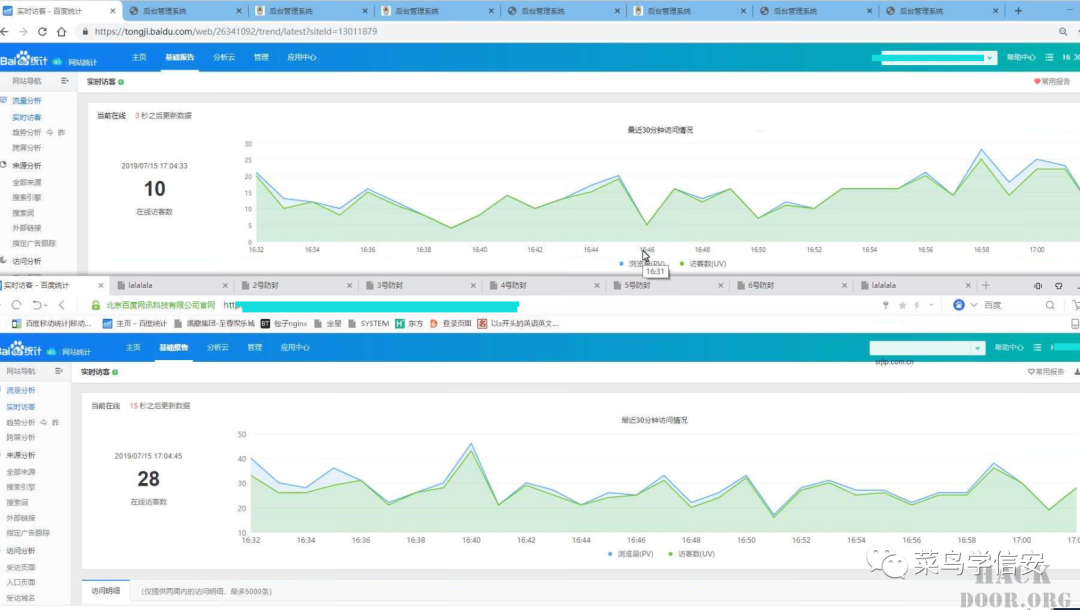
Task: Click Baidu 统计 logo in upper window
Action: [24, 59]
